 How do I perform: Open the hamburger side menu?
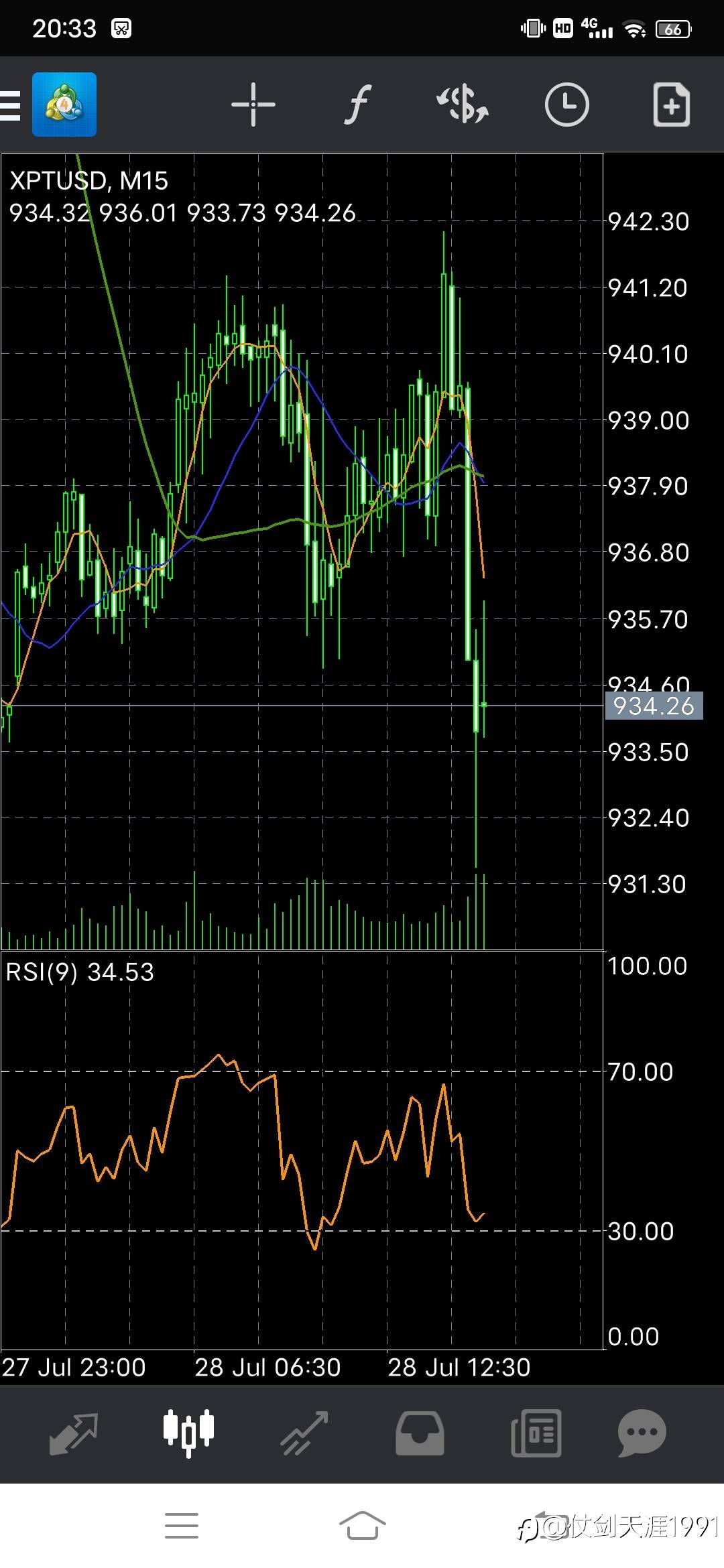coord(10,105)
